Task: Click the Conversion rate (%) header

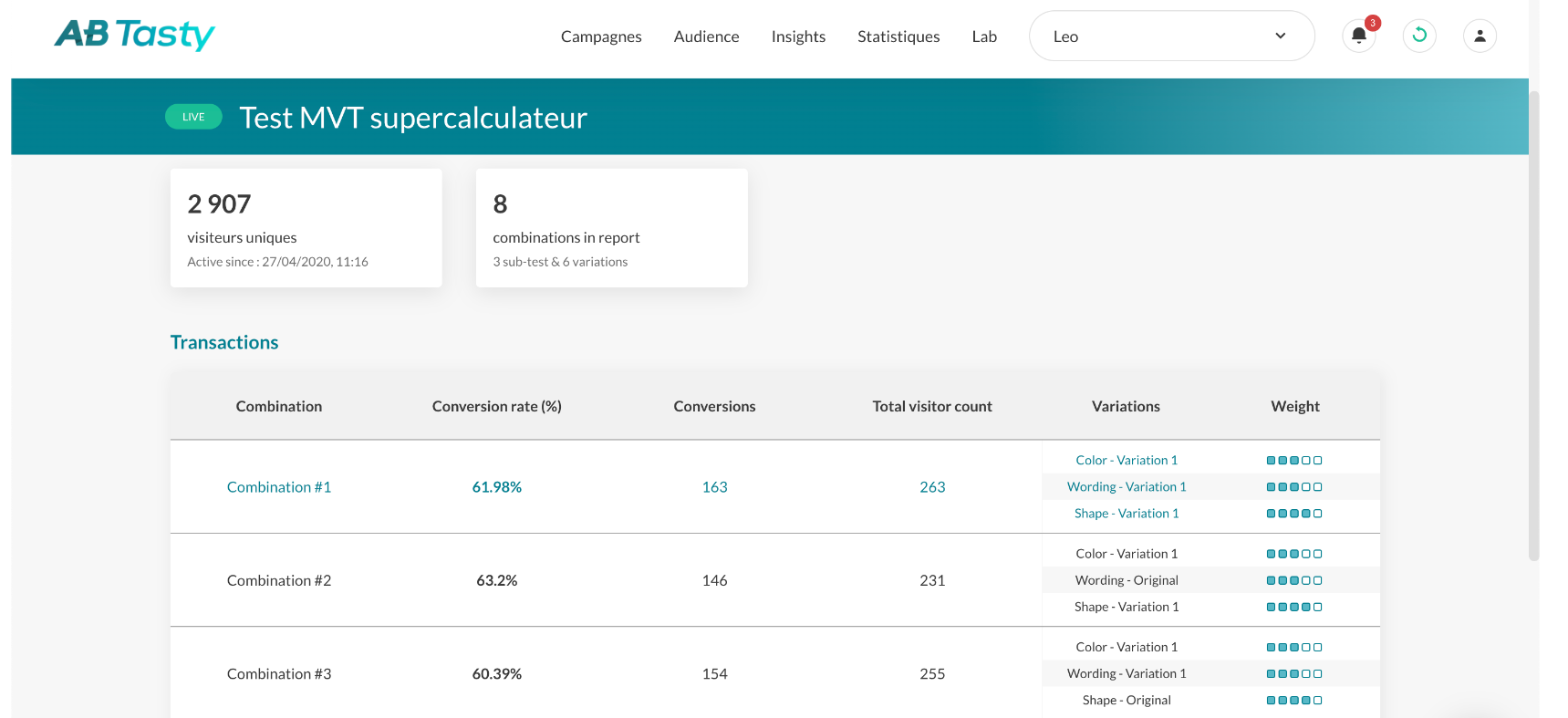Action: click(497, 406)
